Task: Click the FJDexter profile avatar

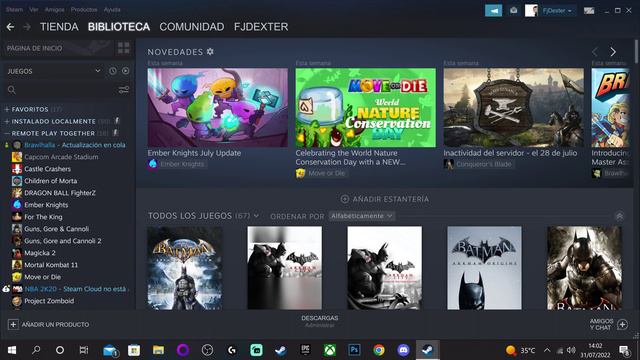Action: pyautogui.click(x=531, y=11)
